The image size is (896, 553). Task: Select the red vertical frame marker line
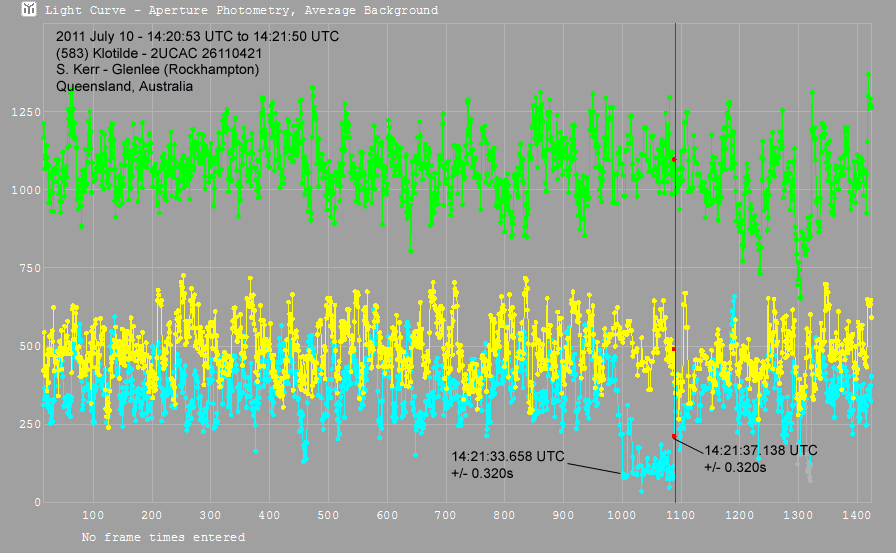point(675,263)
